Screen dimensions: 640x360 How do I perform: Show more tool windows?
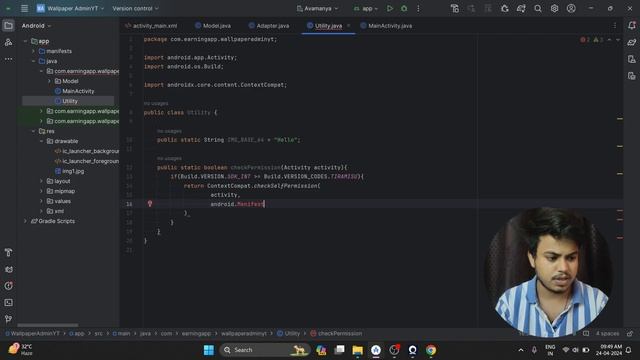pos(8,59)
